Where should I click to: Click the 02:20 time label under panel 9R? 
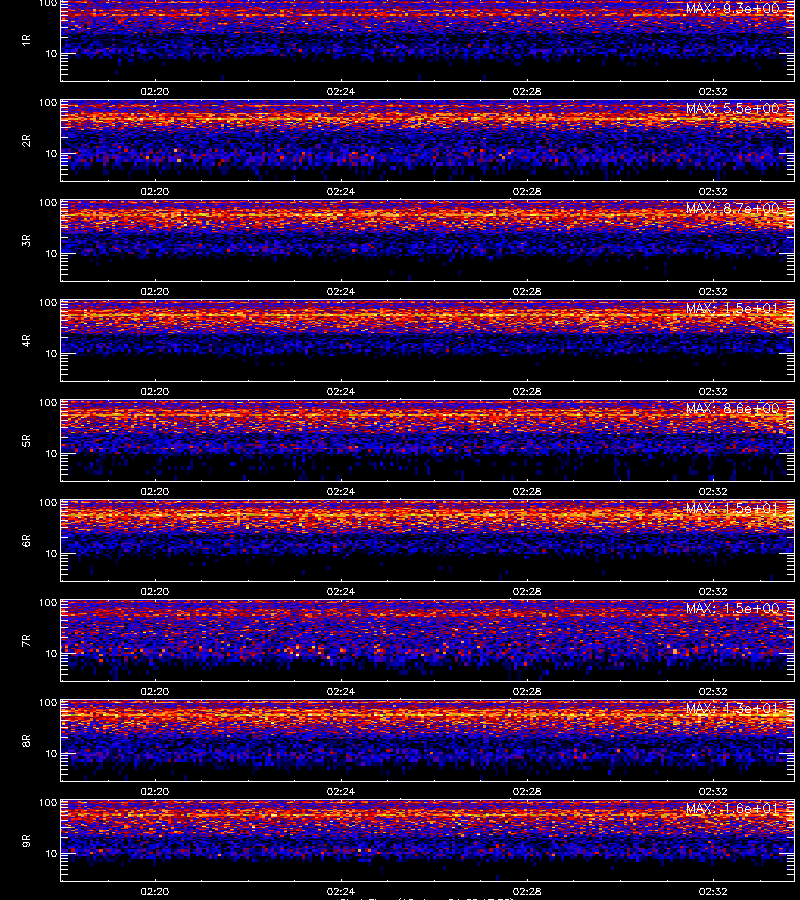click(x=155, y=891)
